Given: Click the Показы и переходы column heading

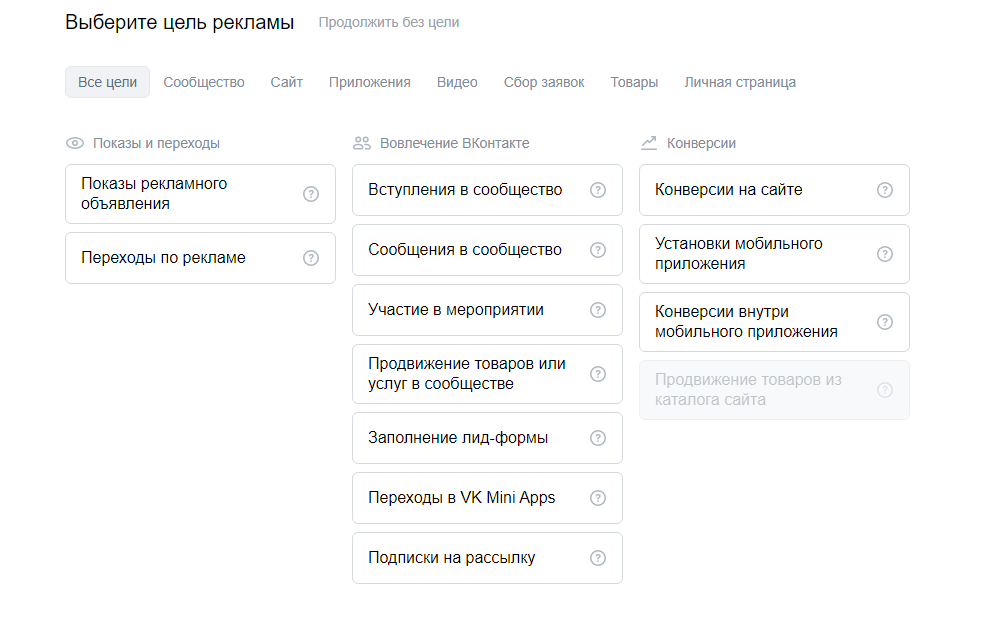Looking at the screenshot, I should tap(156, 143).
